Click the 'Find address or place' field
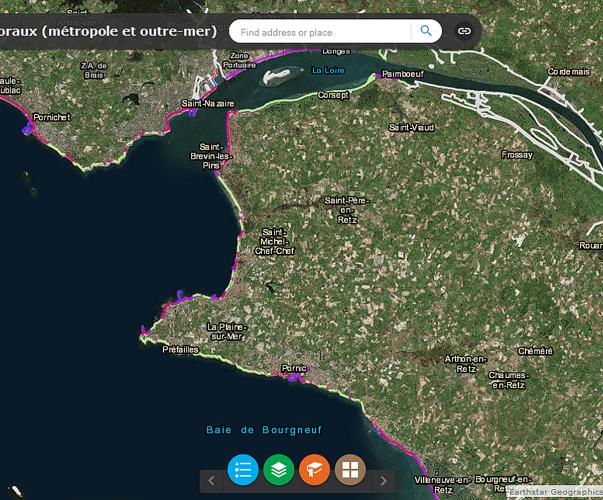The height and width of the screenshot is (500, 603). coord(322,32)
